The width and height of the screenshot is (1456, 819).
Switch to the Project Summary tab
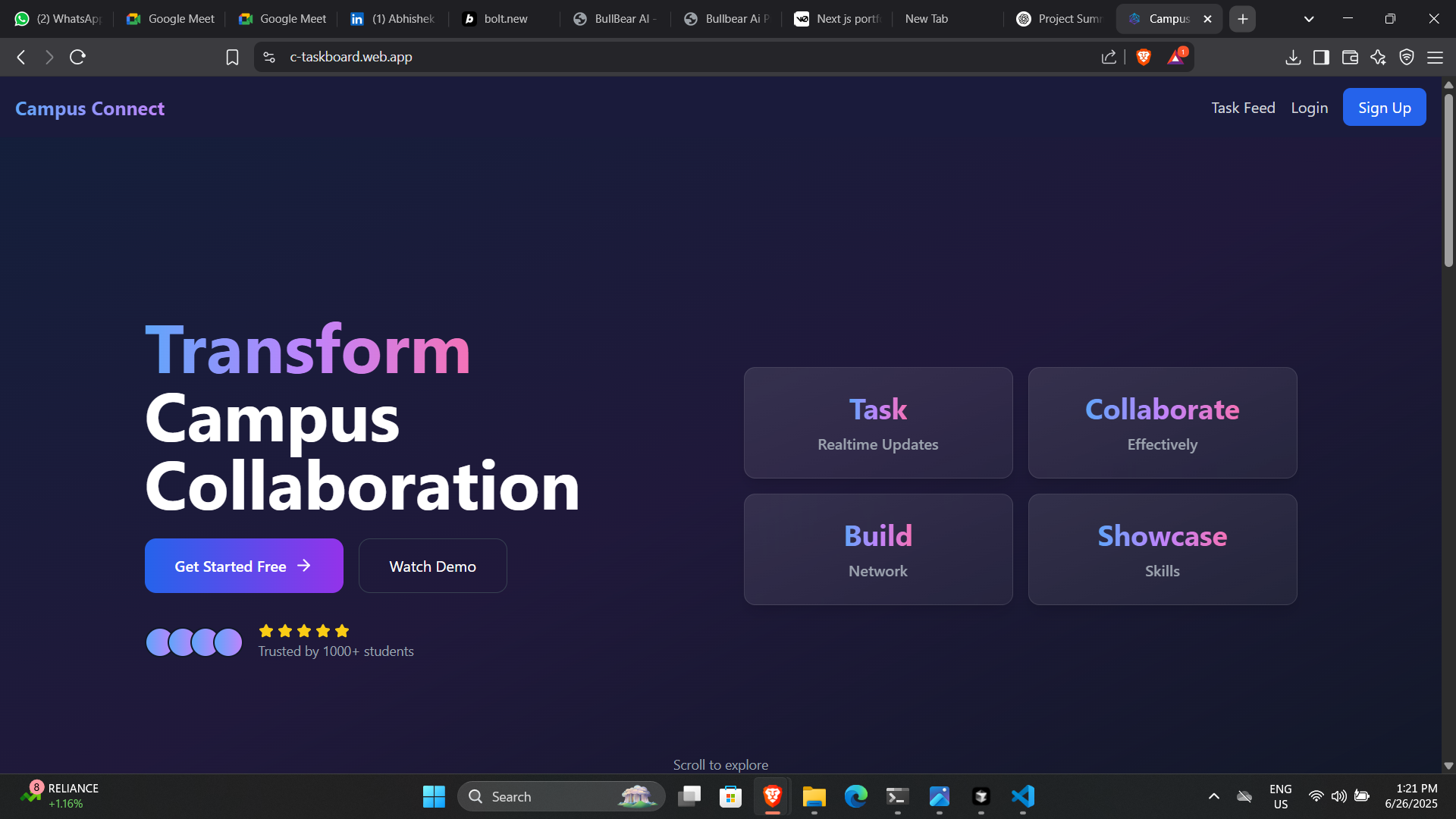tap(1060, 19)
